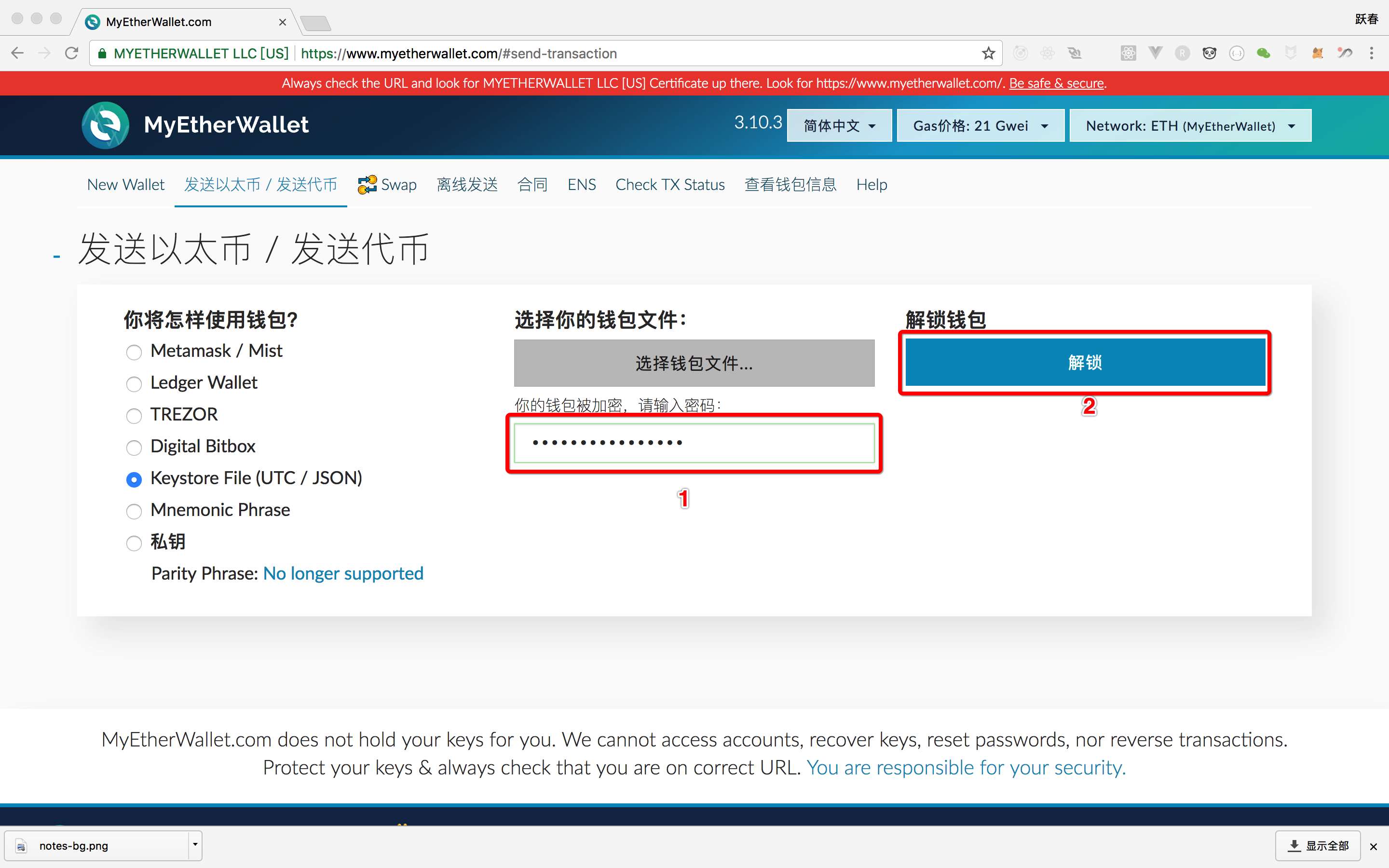
Task: Close the downloads bar
Action: (x=1374, y=846)
